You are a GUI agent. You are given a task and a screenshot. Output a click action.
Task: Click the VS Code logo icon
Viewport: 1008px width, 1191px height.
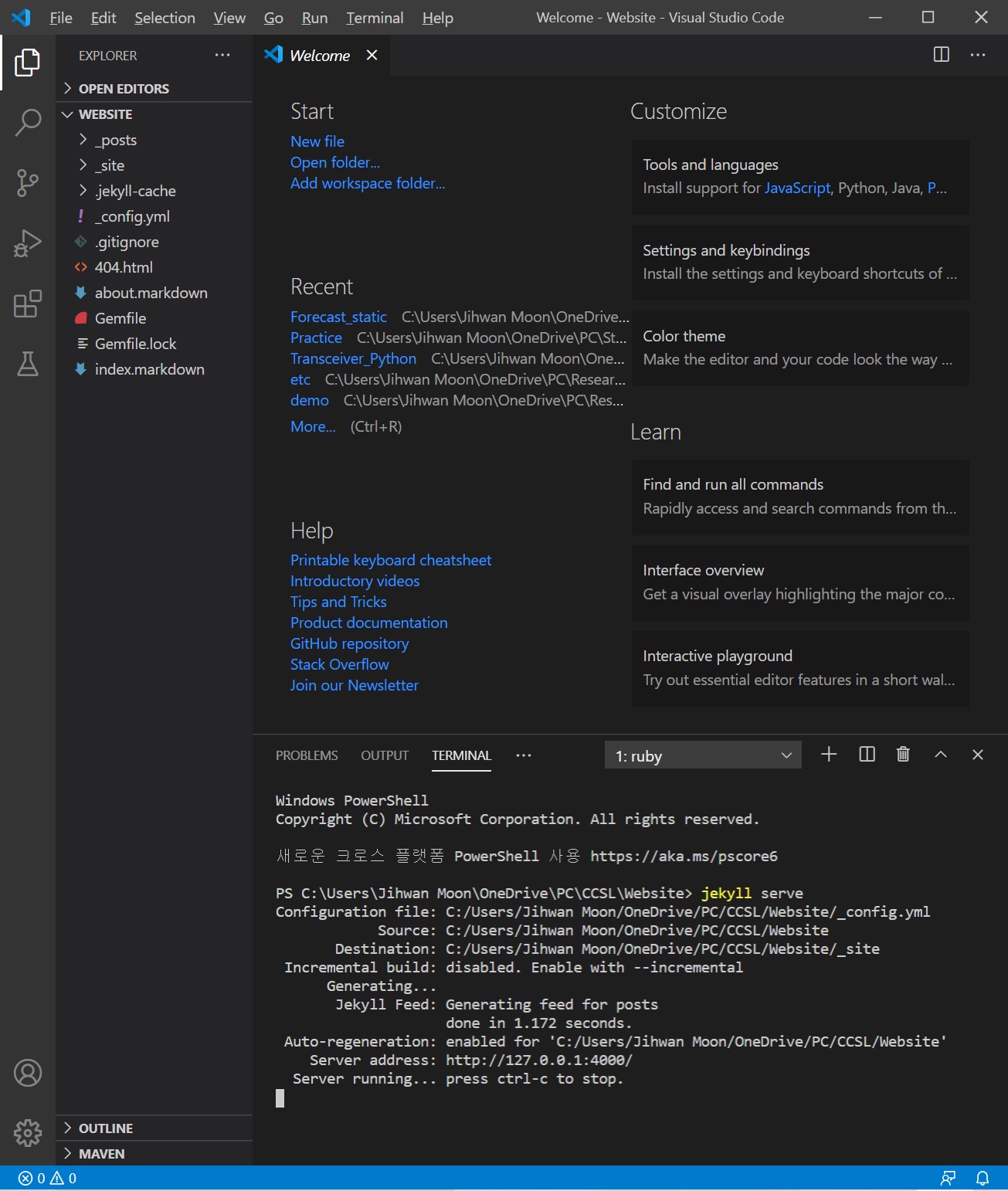pos(22,17)
